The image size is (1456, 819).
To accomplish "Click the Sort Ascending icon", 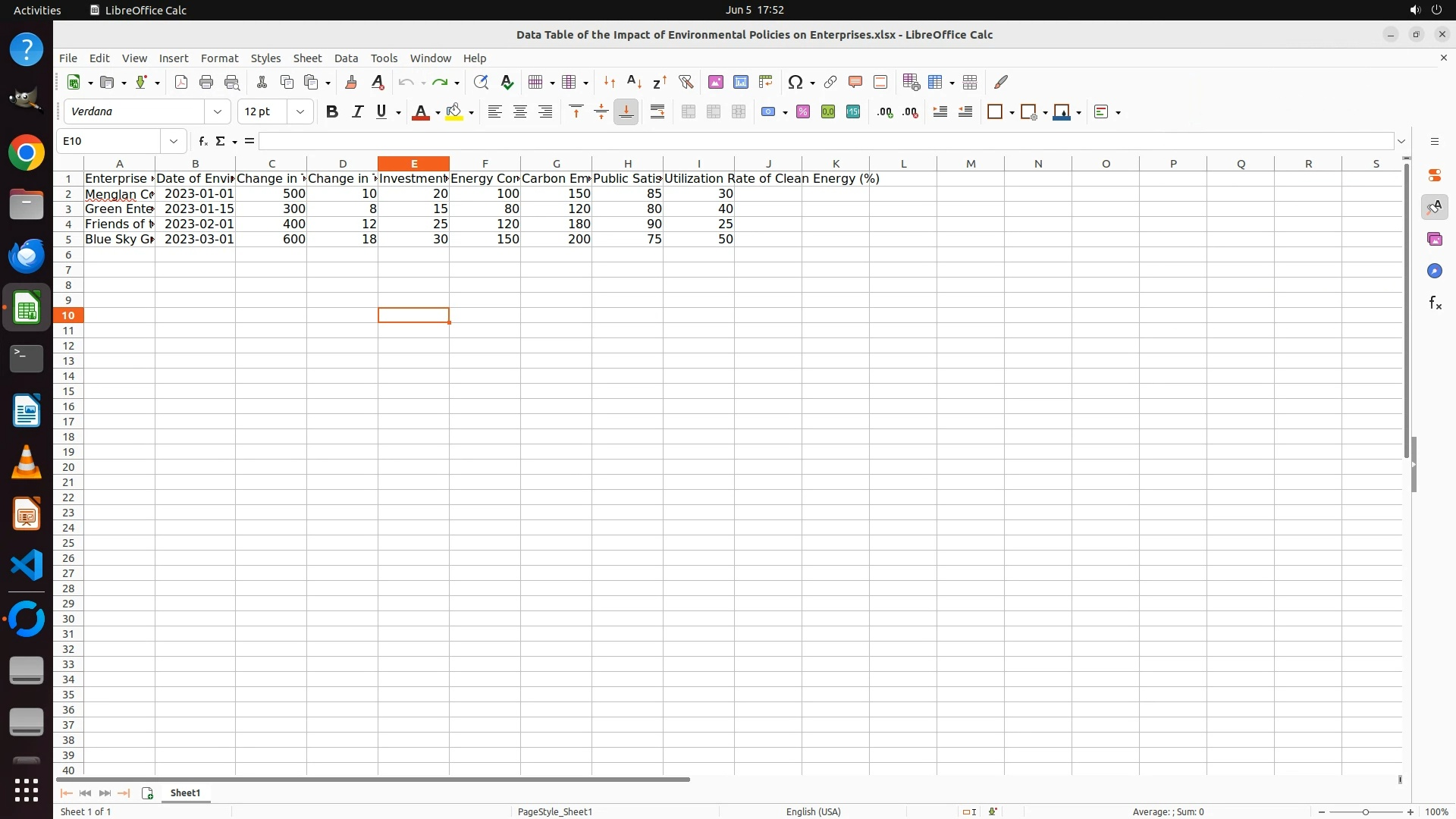I will coord(634,82).
